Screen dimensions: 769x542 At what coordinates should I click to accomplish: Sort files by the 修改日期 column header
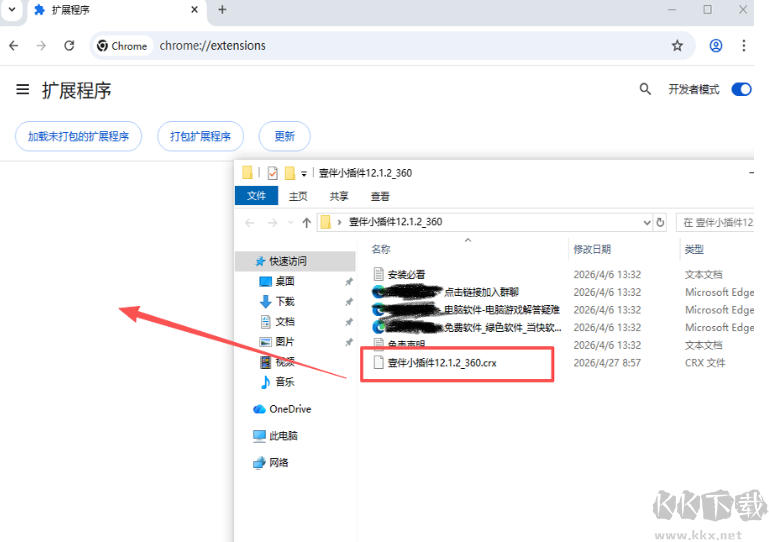coord(592,249)
